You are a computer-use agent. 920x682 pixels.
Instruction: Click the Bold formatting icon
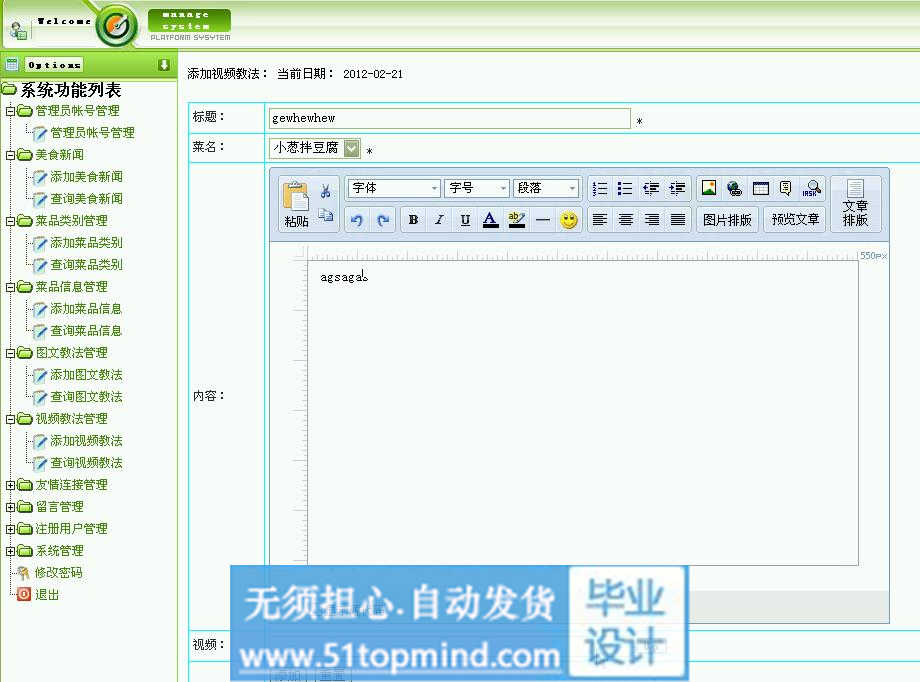pyautogui.click(x=413, y=220)
